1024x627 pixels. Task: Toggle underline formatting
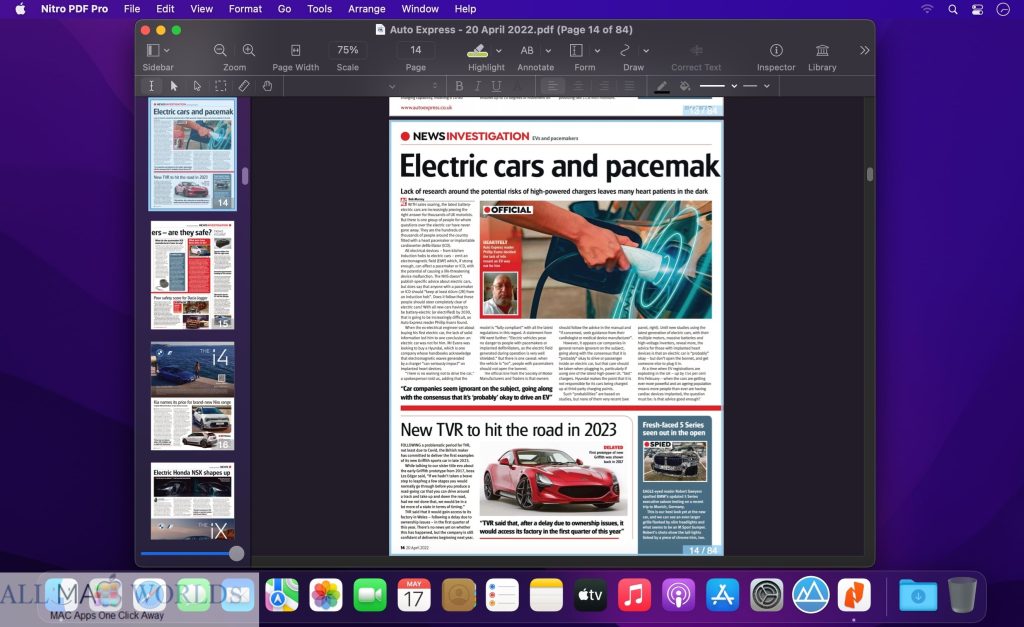point(496,86)
